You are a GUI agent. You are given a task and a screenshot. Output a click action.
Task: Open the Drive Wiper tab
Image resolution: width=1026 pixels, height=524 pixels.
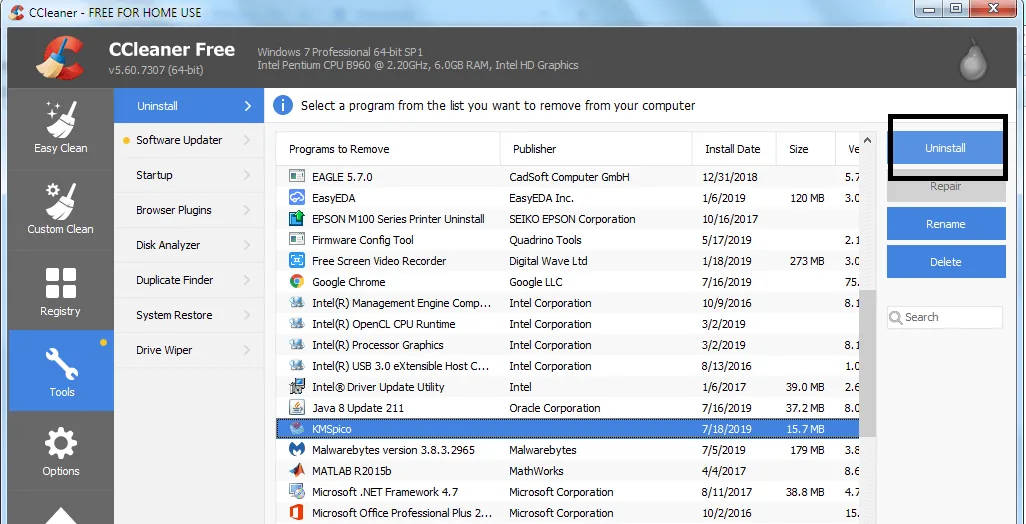tap(189, 350)
